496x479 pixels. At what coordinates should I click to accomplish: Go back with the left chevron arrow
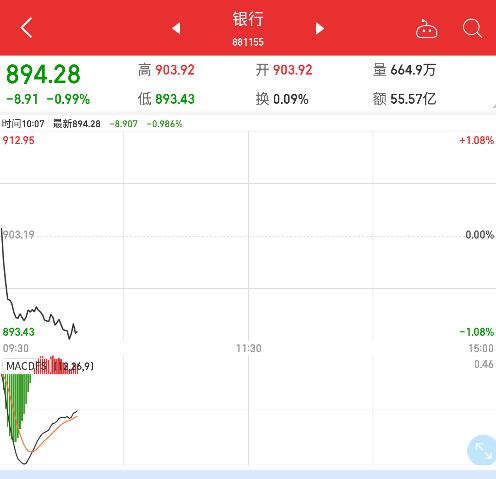[x=26, y=28]
